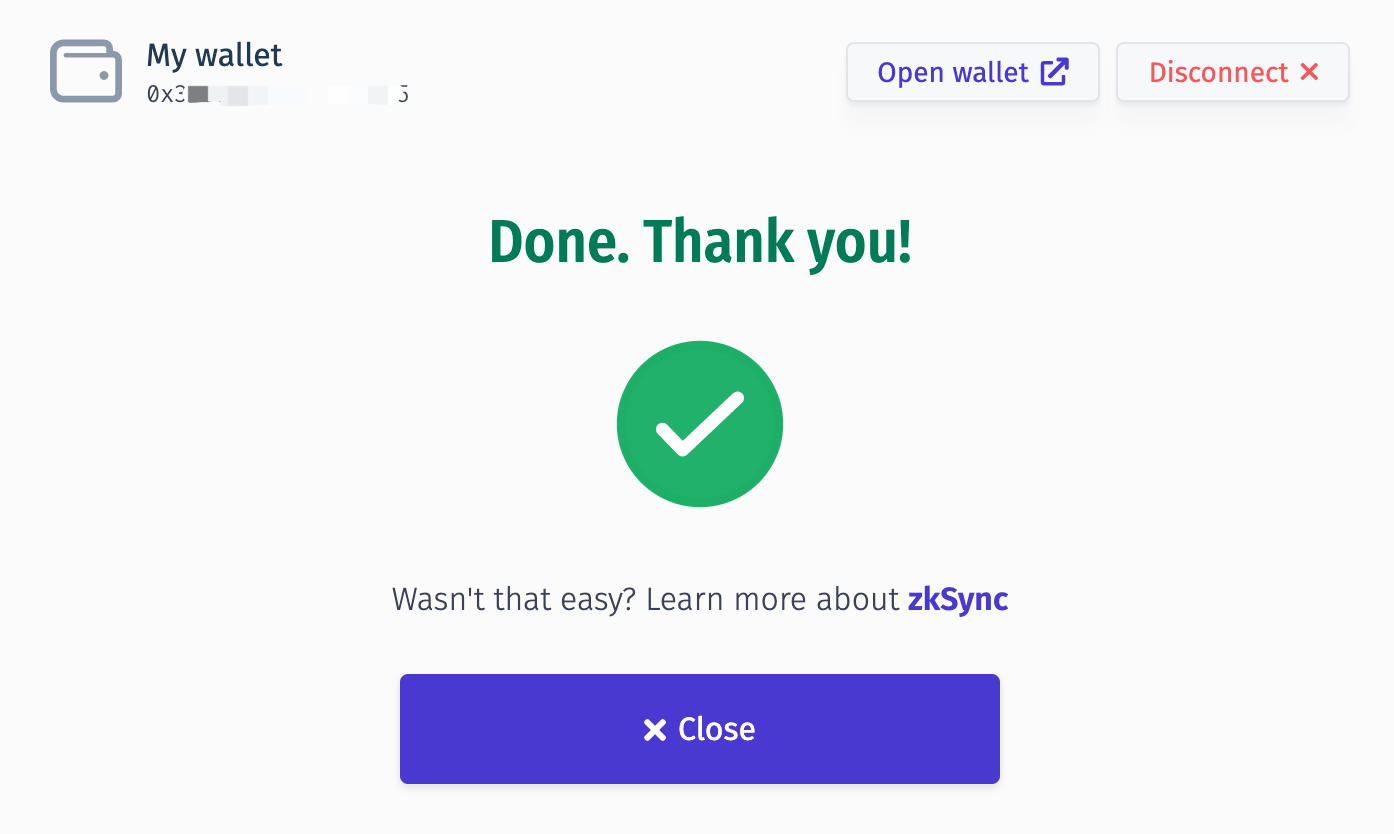Click the Disconnect label text
1394x834 pixels.
pos(1218,72)
